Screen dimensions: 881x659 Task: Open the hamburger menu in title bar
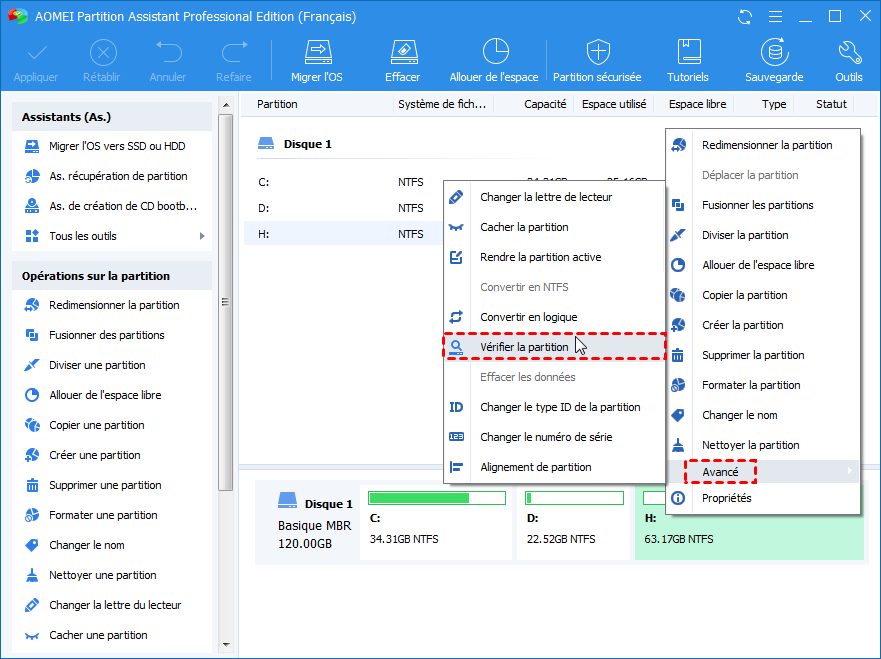click(x=775, y=17)
